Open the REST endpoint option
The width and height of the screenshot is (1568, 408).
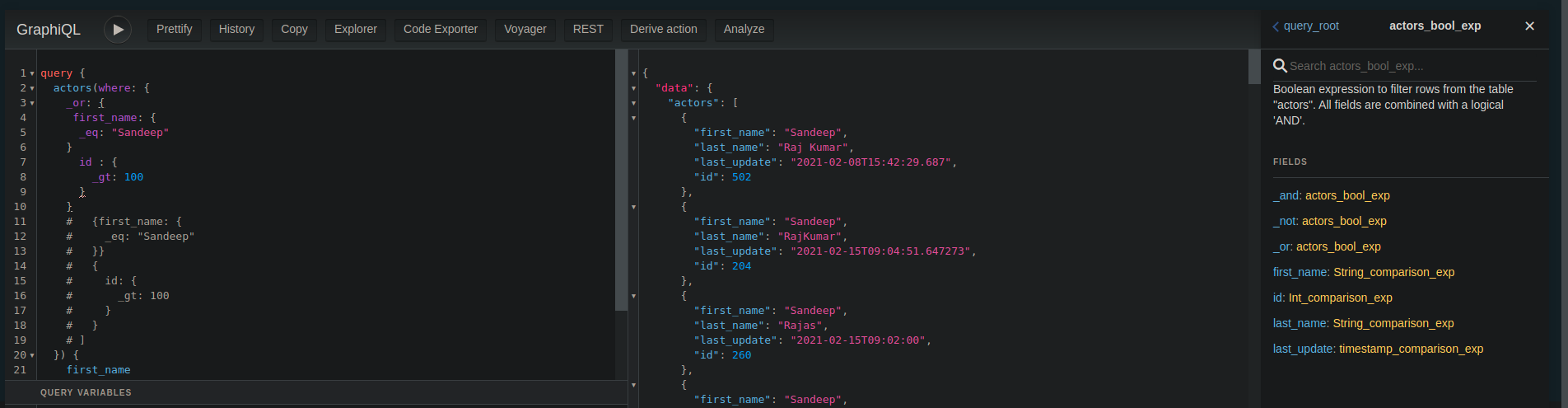click(588, 29)
